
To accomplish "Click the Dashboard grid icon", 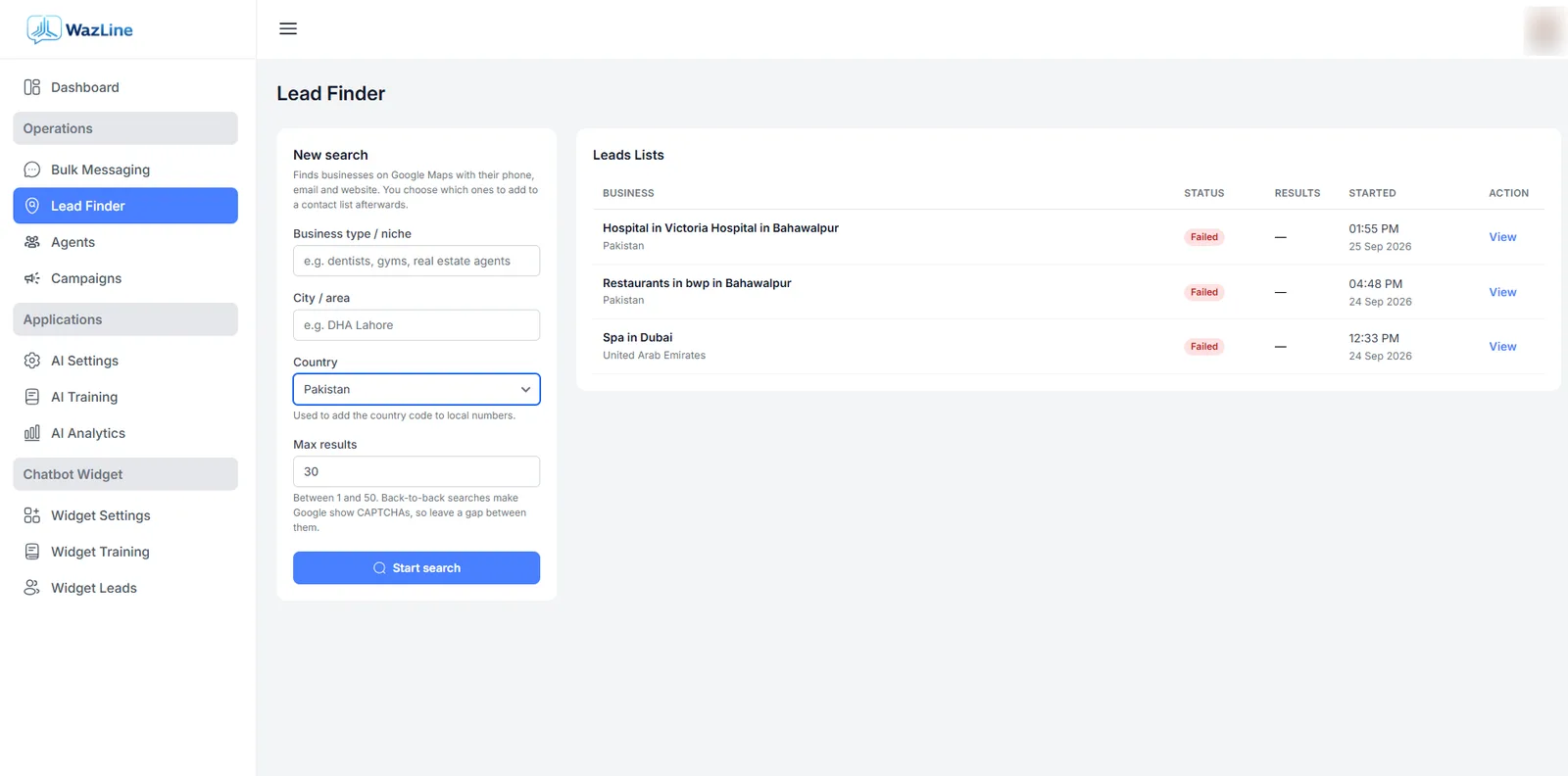I will [32, 87].
